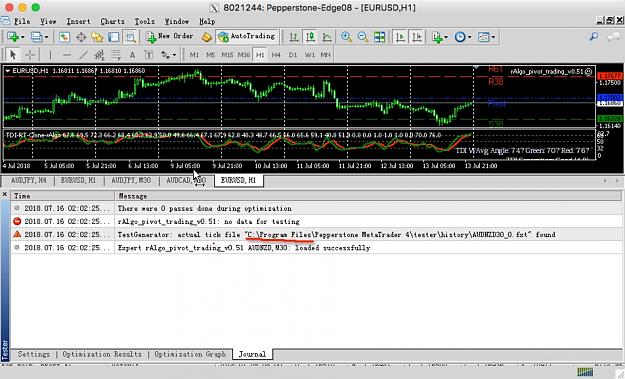The width and height of the screenshot is (625, 379).
Task: Open the View menu
Action: pos(48,21)
